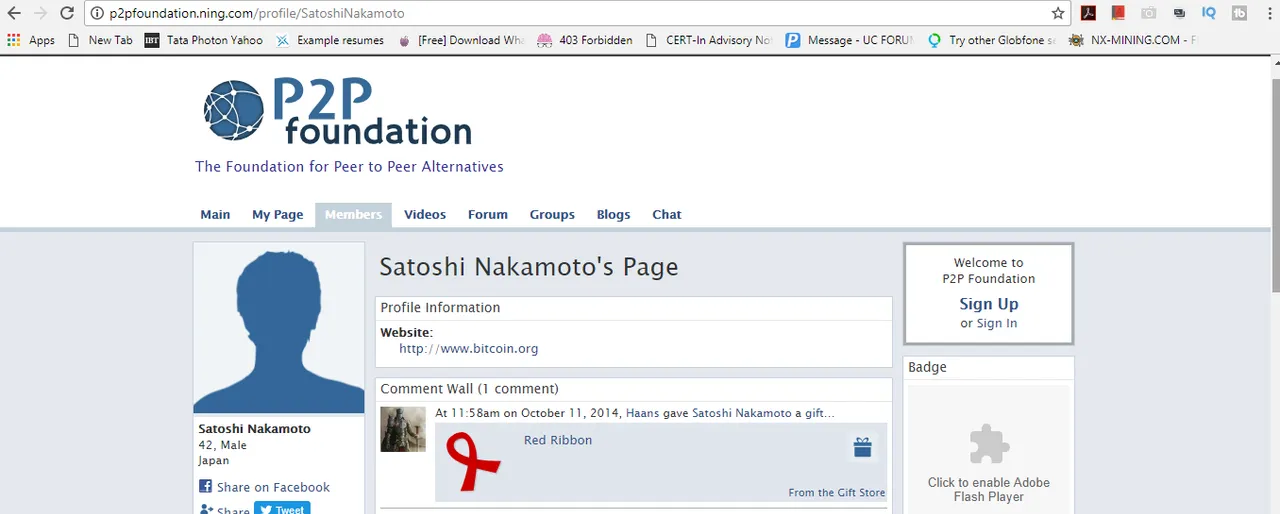
Task: Open Haans' profile link in comment
Action: pos(644,413)
